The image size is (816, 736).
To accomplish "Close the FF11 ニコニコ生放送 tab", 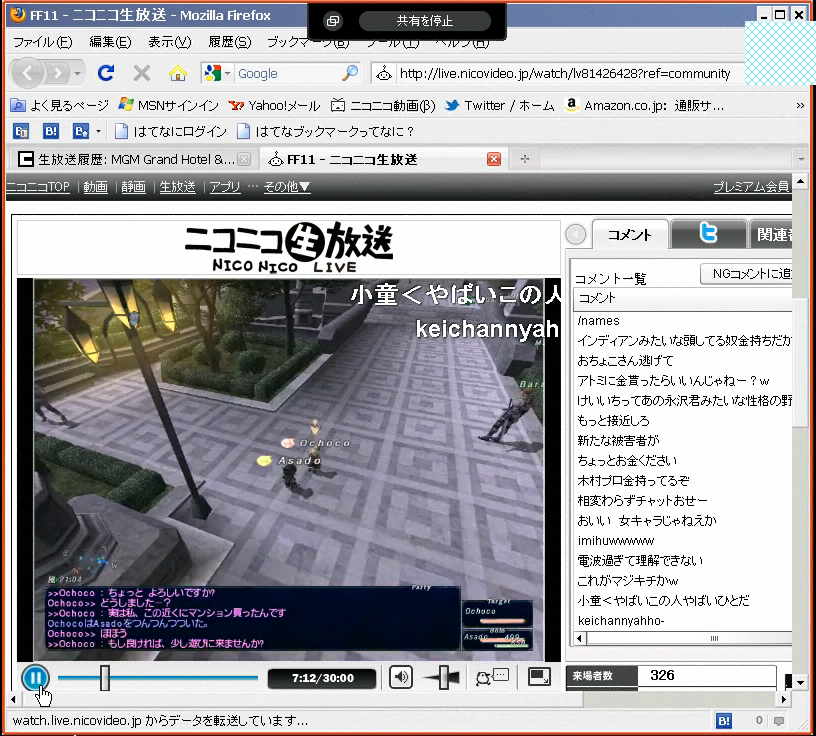I will point(494,159).
